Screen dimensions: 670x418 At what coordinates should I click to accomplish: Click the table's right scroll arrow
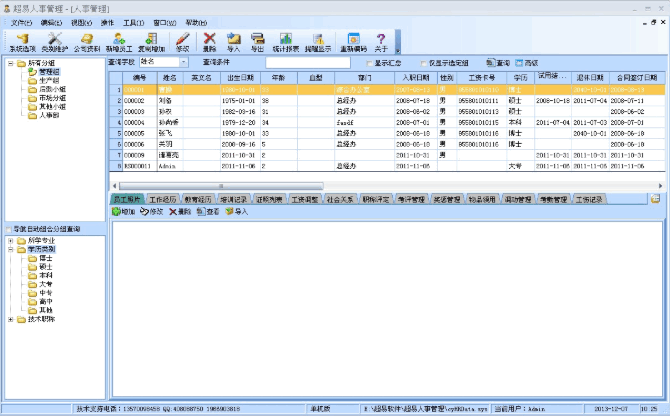click(x=660, y=186)
